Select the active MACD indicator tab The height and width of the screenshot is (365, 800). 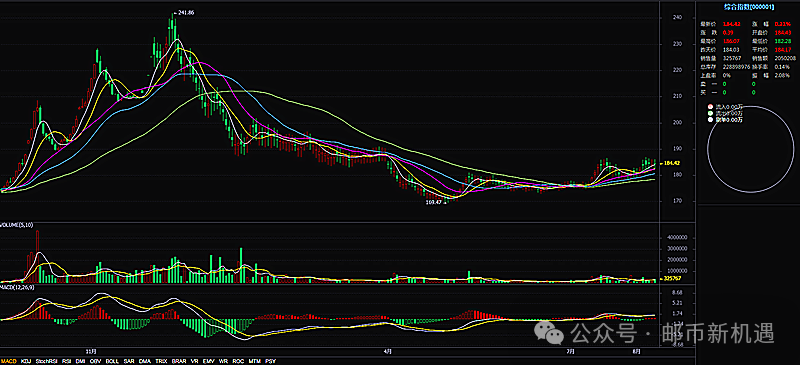tap(9, 361)
